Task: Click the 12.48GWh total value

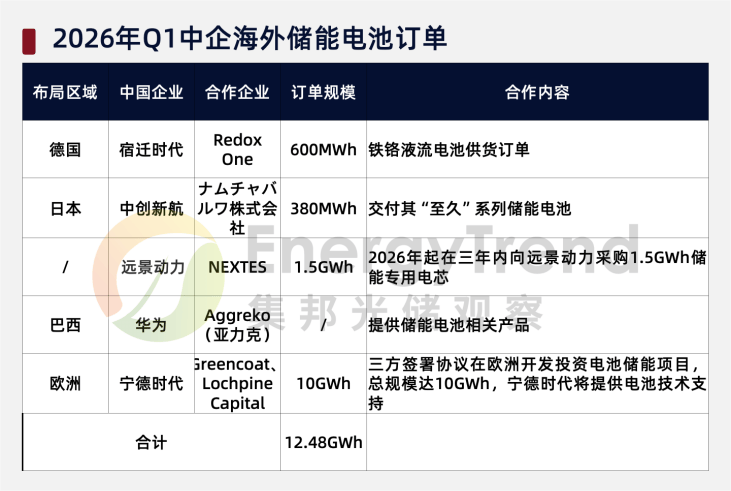Action: pos(324,443)
